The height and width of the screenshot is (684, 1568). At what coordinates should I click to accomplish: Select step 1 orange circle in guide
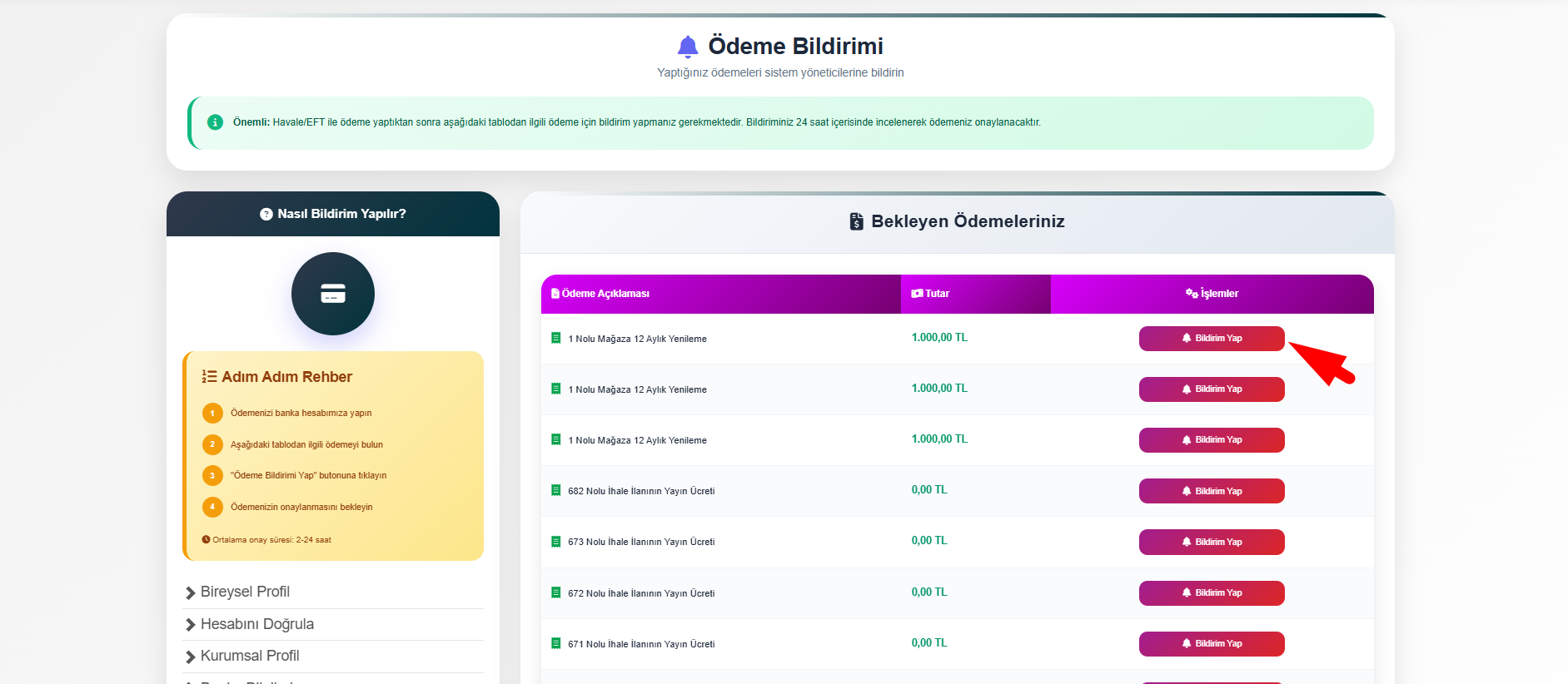[212, 413]
